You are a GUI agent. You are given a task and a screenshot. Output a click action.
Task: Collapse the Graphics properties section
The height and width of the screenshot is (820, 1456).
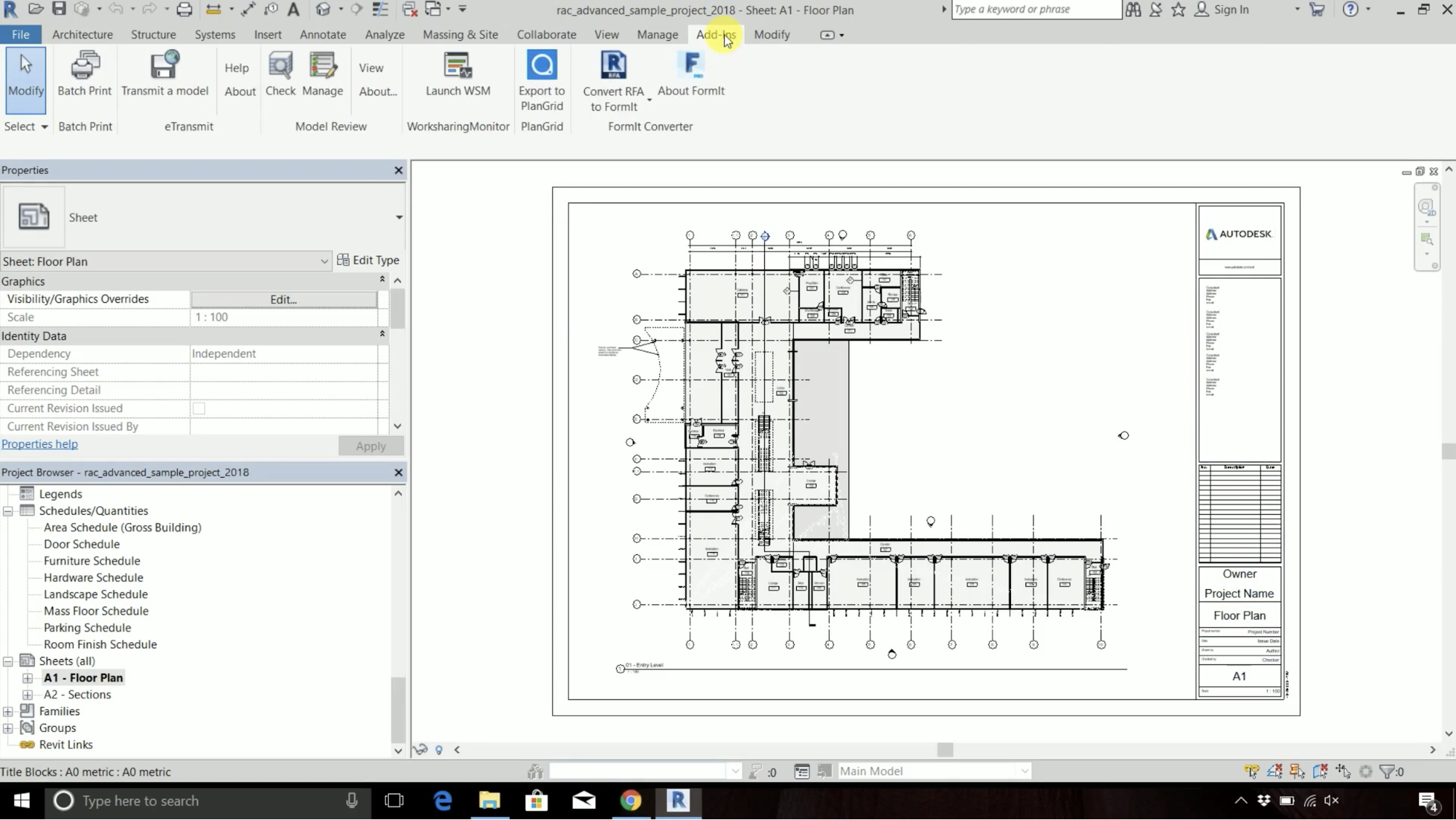(382, 280)
